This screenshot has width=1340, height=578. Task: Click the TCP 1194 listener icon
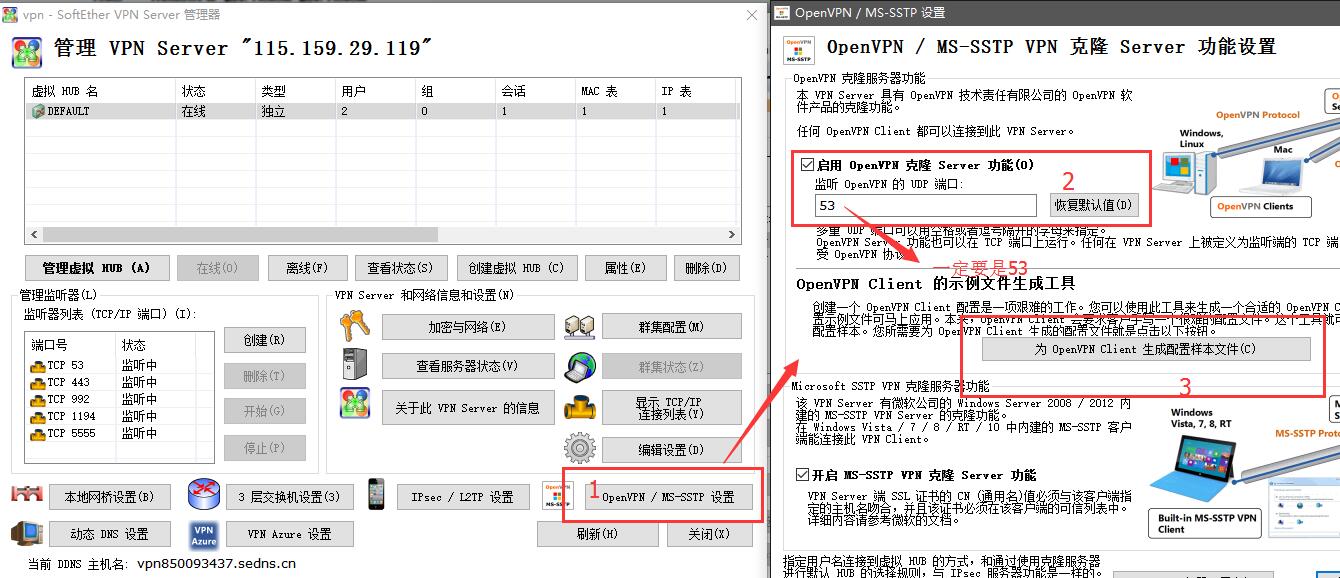click(x=38, y=416)
